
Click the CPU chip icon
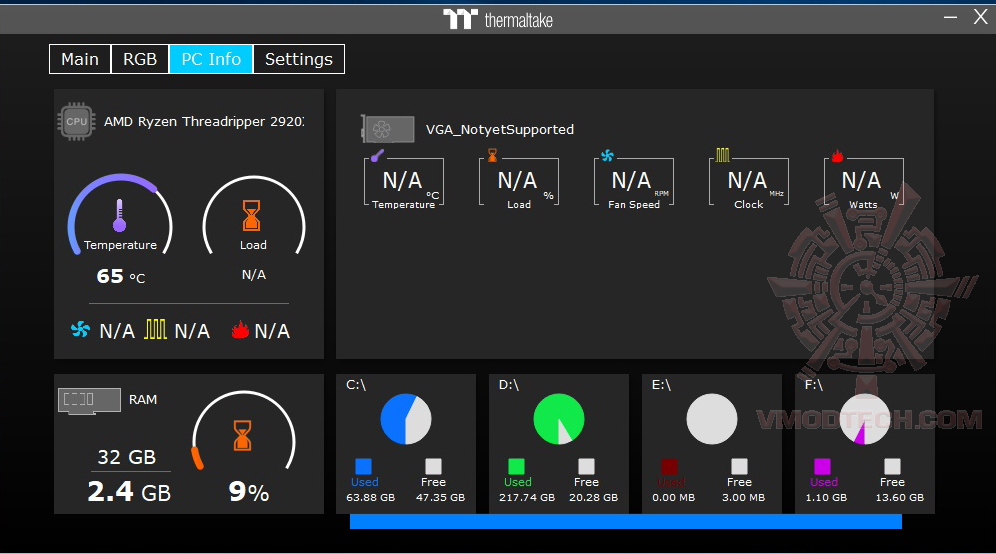tap(76, 121)
